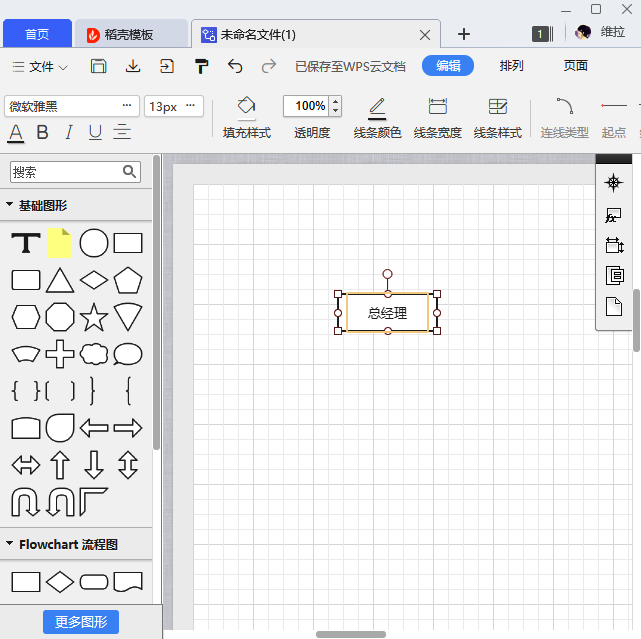This screenshot has height=639, width=641.
Task: Click the line color pen icon
Action: click(x=377, y=106)
